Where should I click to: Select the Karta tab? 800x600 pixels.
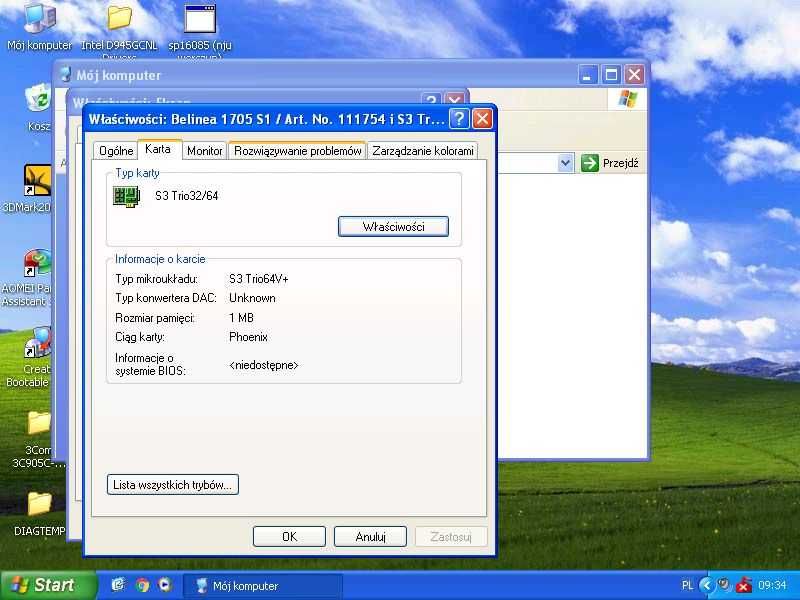pos(158,149)
